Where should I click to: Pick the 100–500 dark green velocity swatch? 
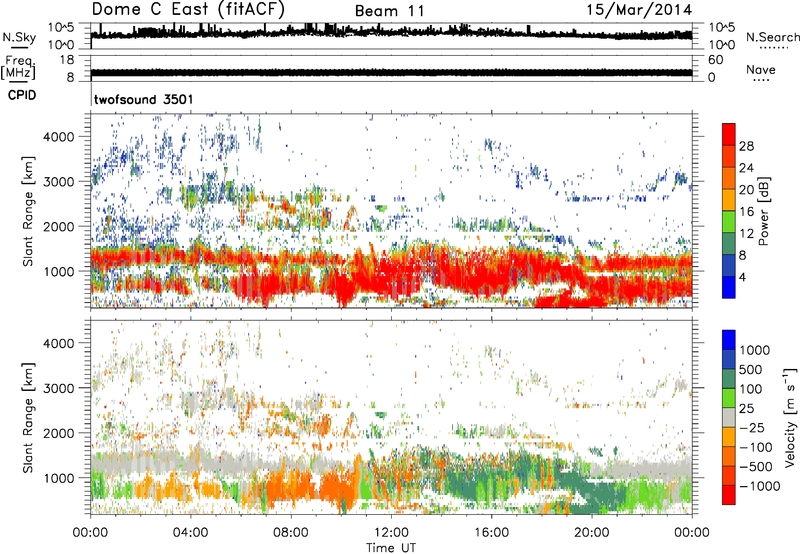point(729,379)
